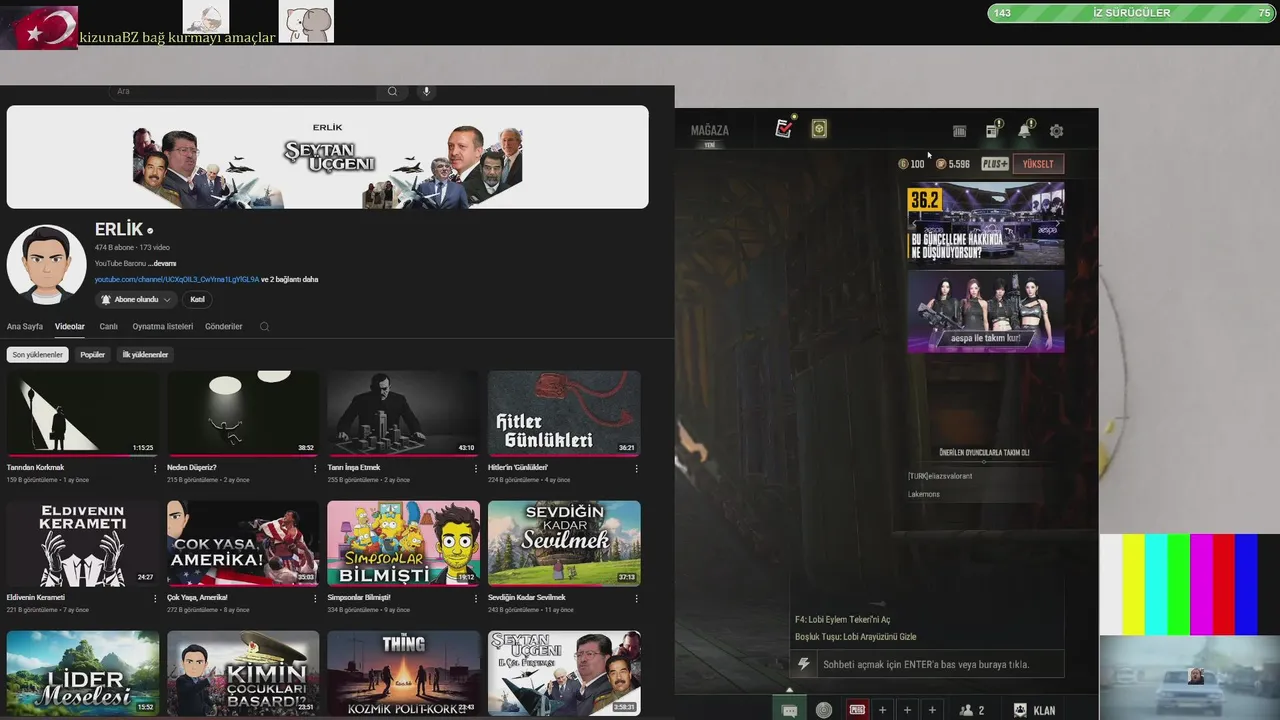This screenshot has width=1280, height=720.
Task: Select the red PUBG squad slot icon
Action: (857, 710)
